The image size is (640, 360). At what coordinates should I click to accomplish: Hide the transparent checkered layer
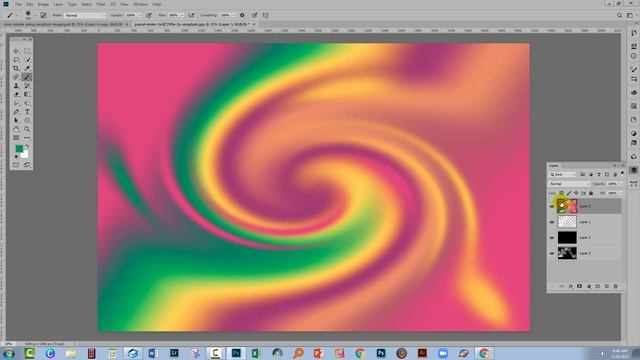(552, 222)
